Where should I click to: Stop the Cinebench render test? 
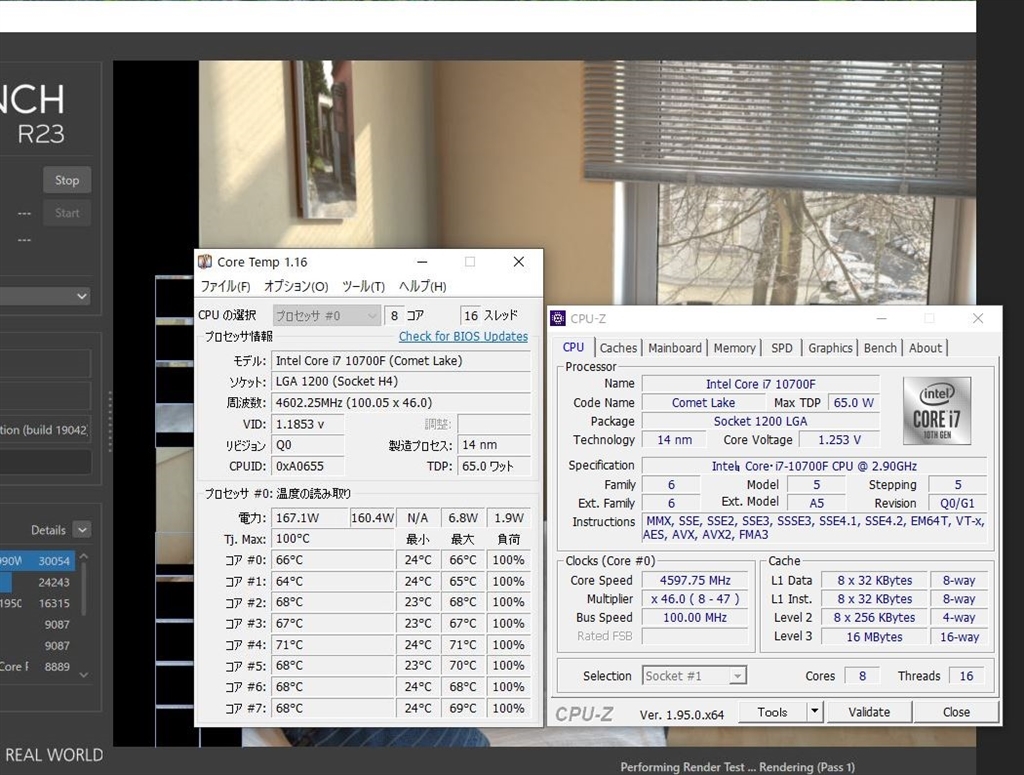pos(67,180)
